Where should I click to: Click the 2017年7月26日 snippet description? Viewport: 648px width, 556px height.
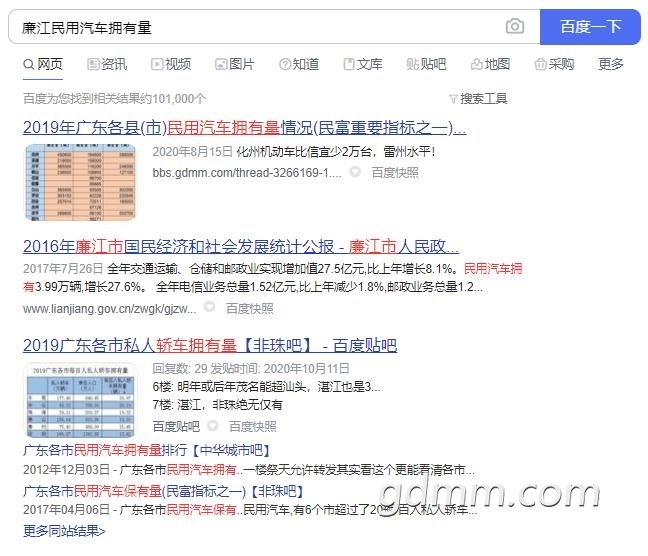273,278
